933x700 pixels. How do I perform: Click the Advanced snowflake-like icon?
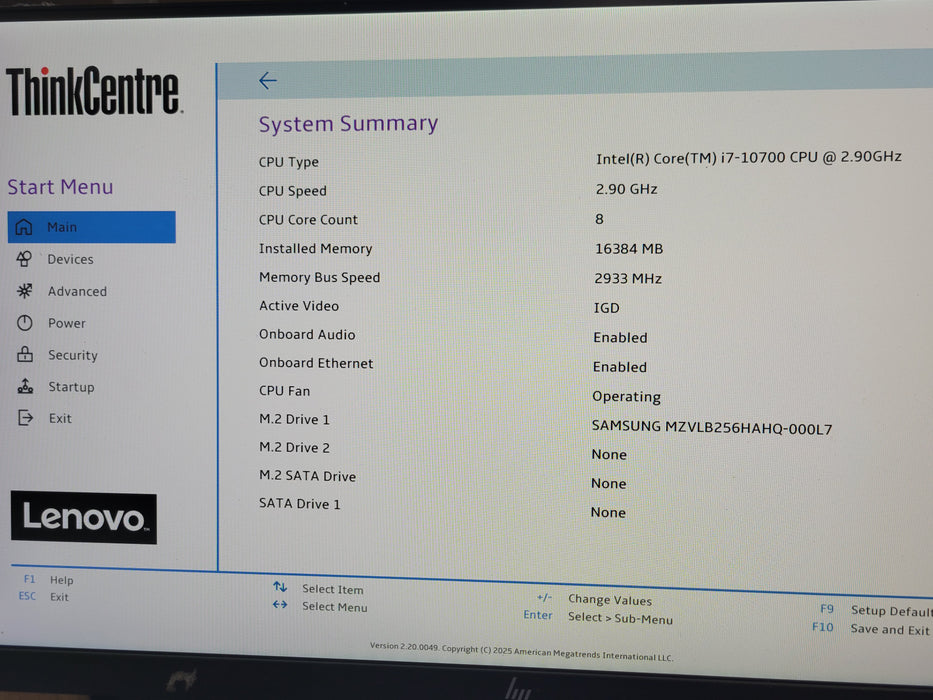pos(24,290)
